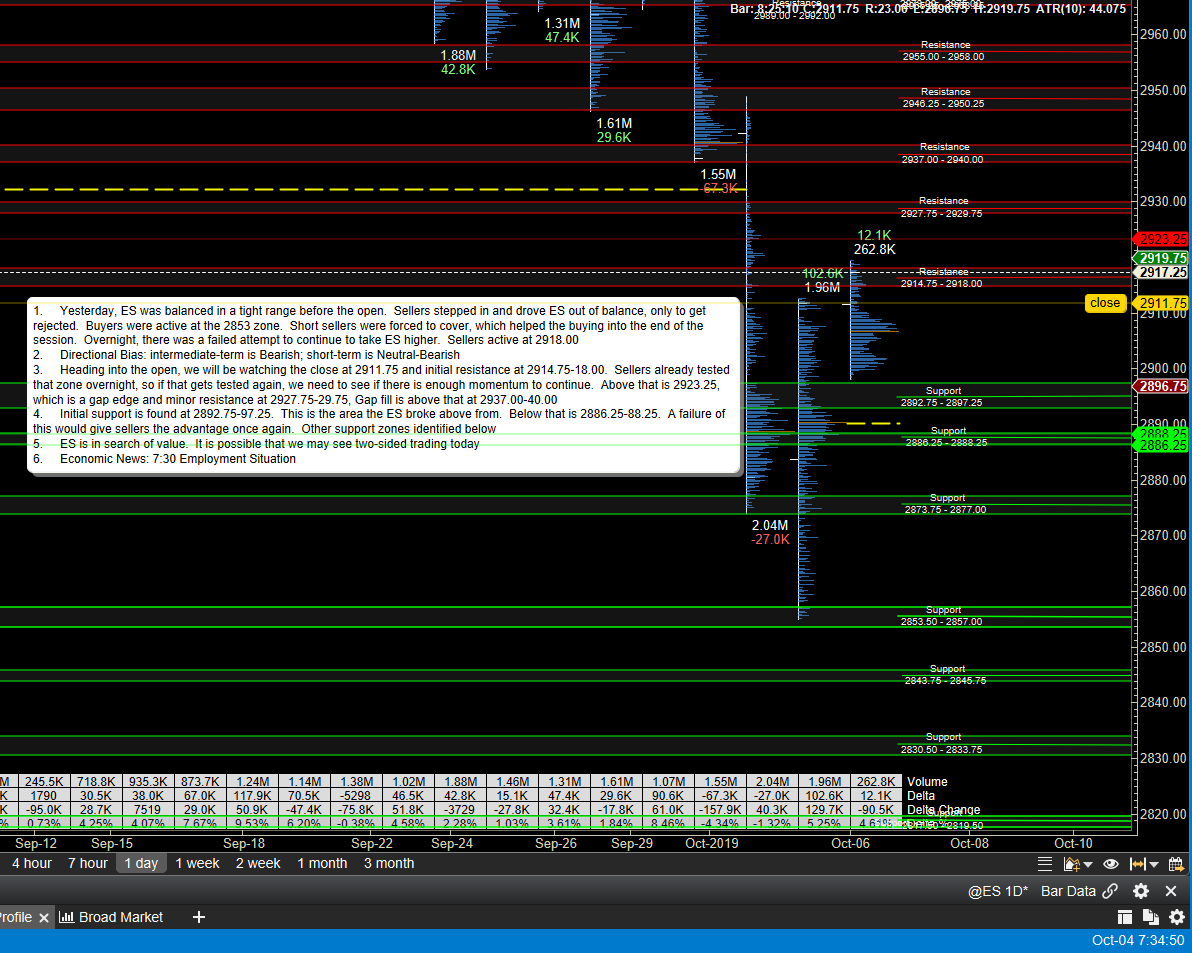Click the Resistance 2946.25 - 2950.25 zone label
This screenshot has height=953, width=1192.
(x=943, y=97)
